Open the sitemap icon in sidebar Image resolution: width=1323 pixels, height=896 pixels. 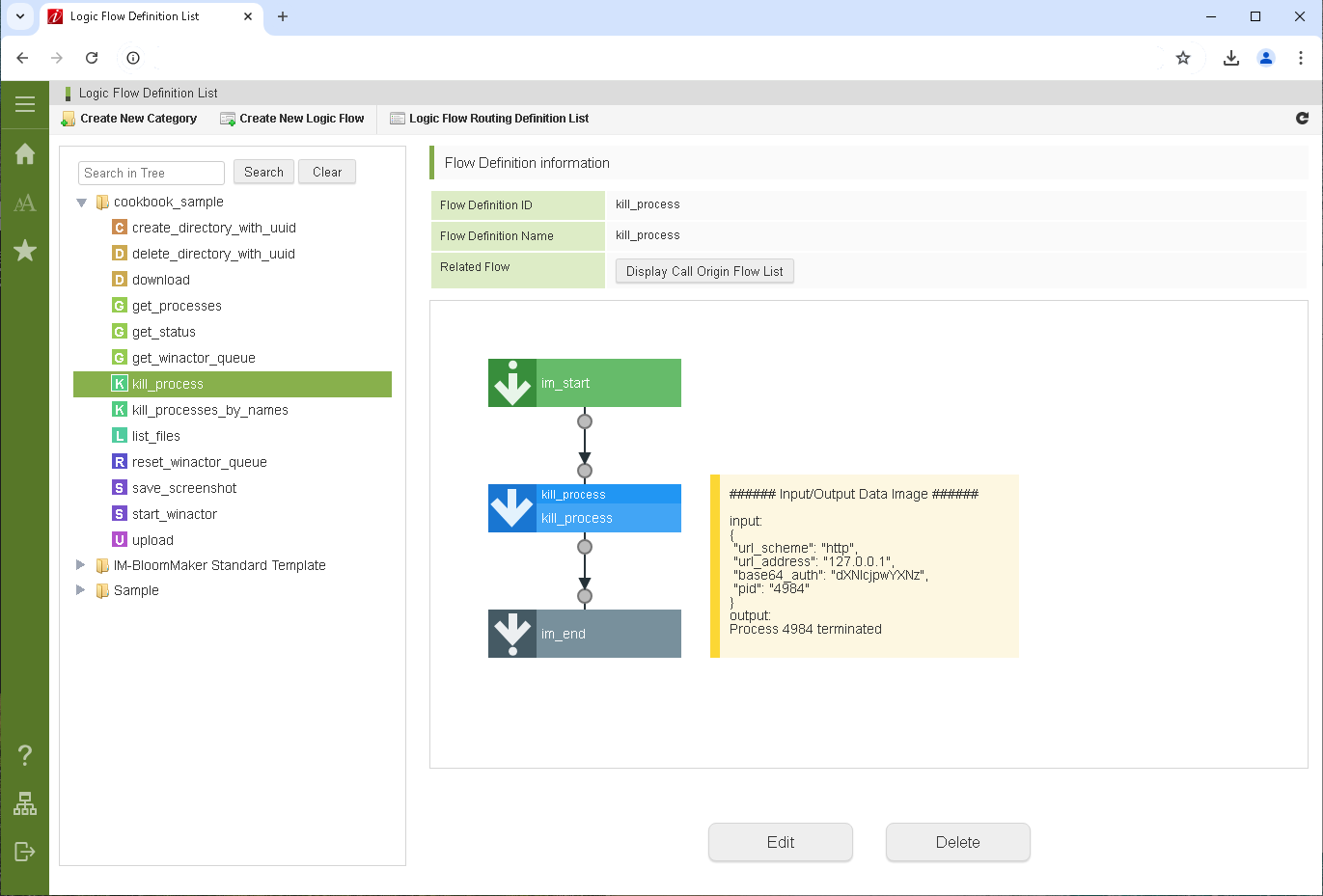pos(25,803)
